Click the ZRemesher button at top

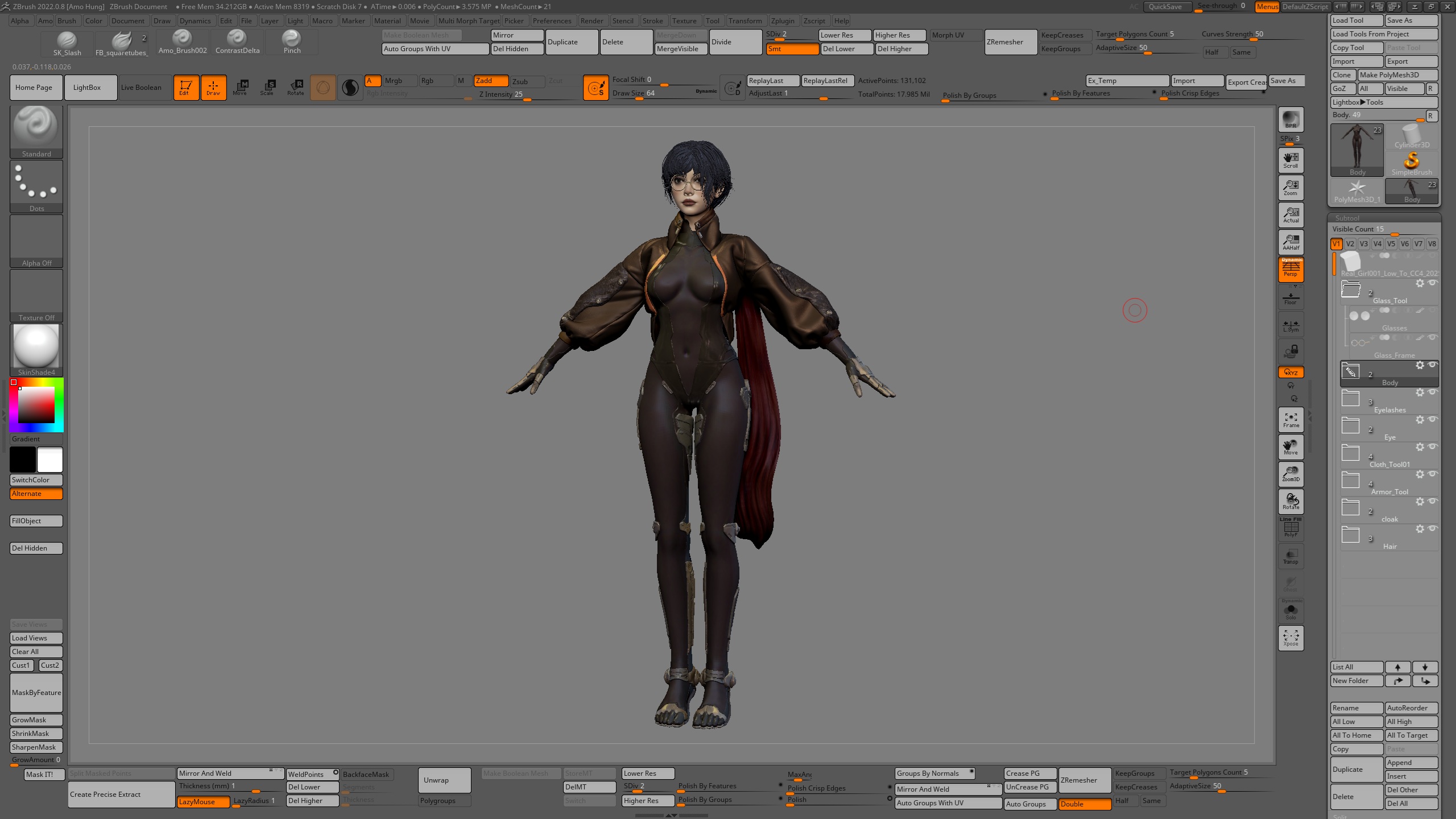[x=1010, y=42]
